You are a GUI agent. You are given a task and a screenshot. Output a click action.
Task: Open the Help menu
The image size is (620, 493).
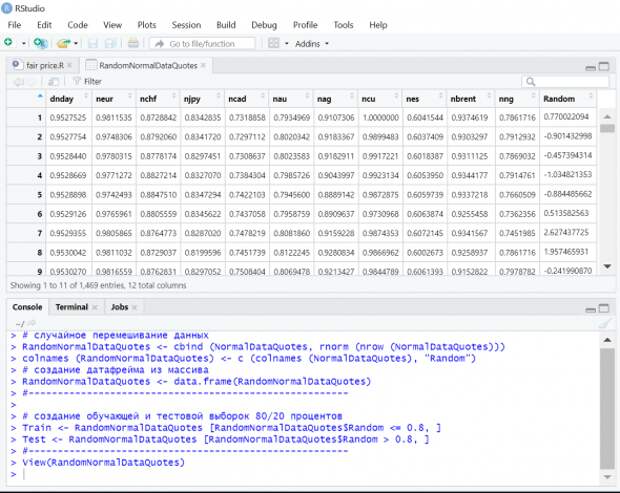(x=378, y=25)
